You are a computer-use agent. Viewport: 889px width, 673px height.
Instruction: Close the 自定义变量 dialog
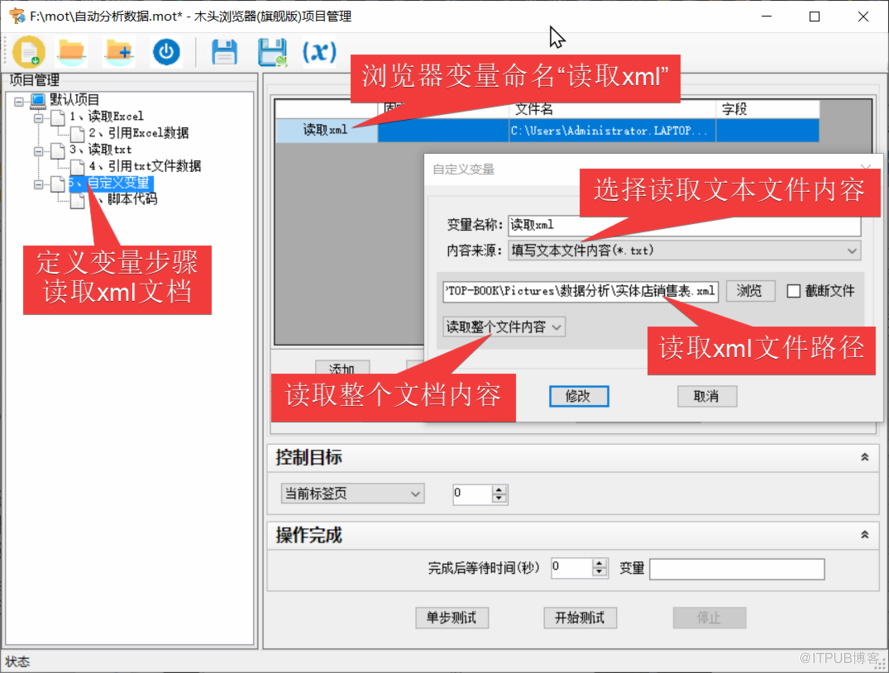click(x=865, y=168)
